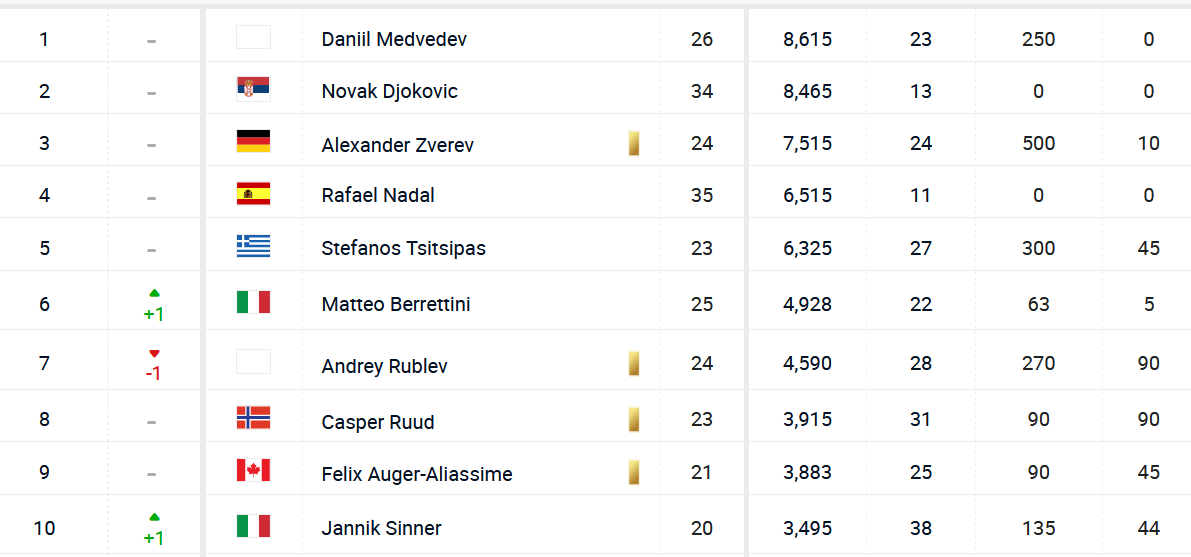Click the gold badge next to Andrey Rublev
Viewport: 1191px width, 557px height.
[x=634, y=363]
